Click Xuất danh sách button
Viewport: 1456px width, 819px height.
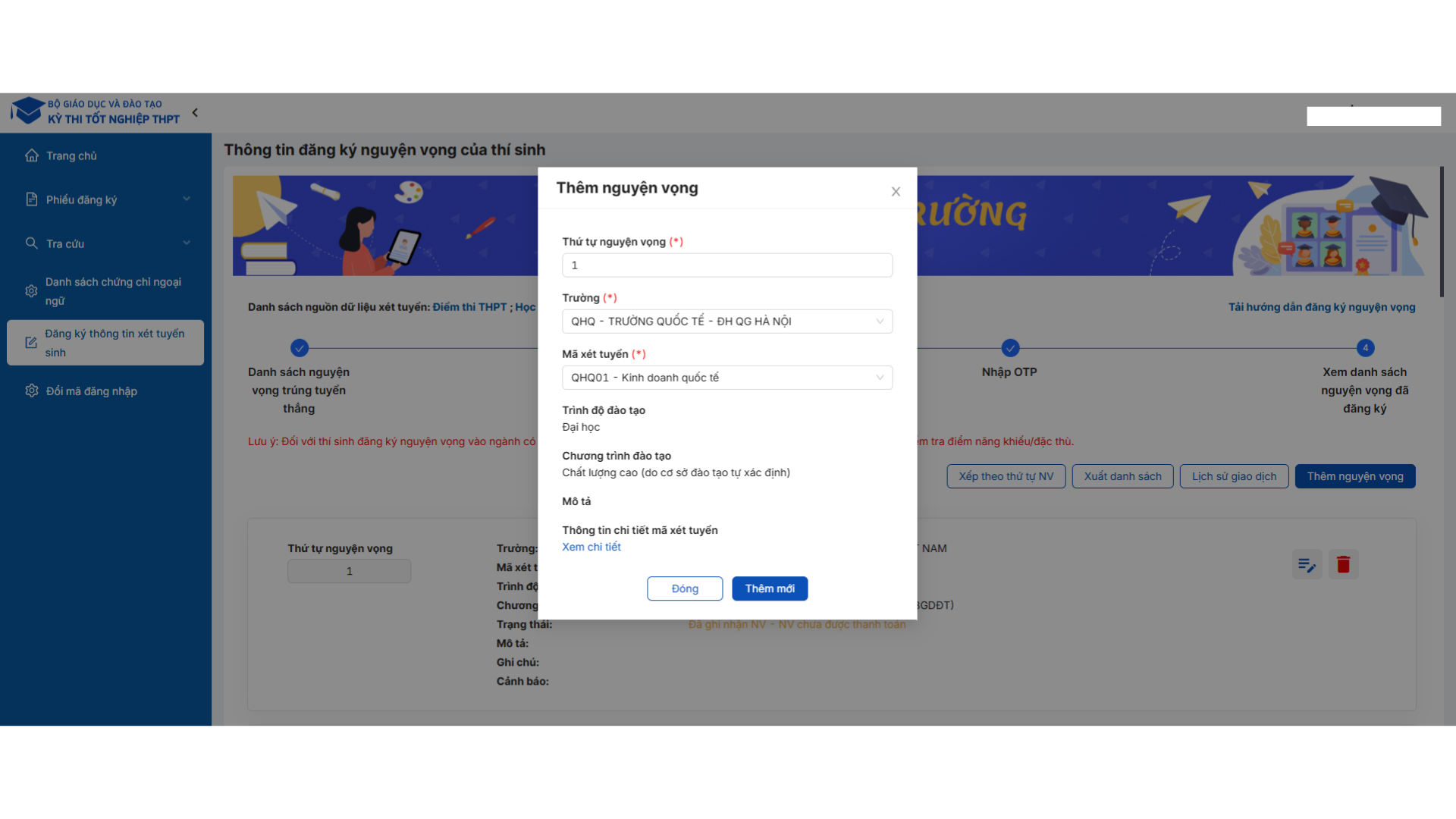(1122, 476)
